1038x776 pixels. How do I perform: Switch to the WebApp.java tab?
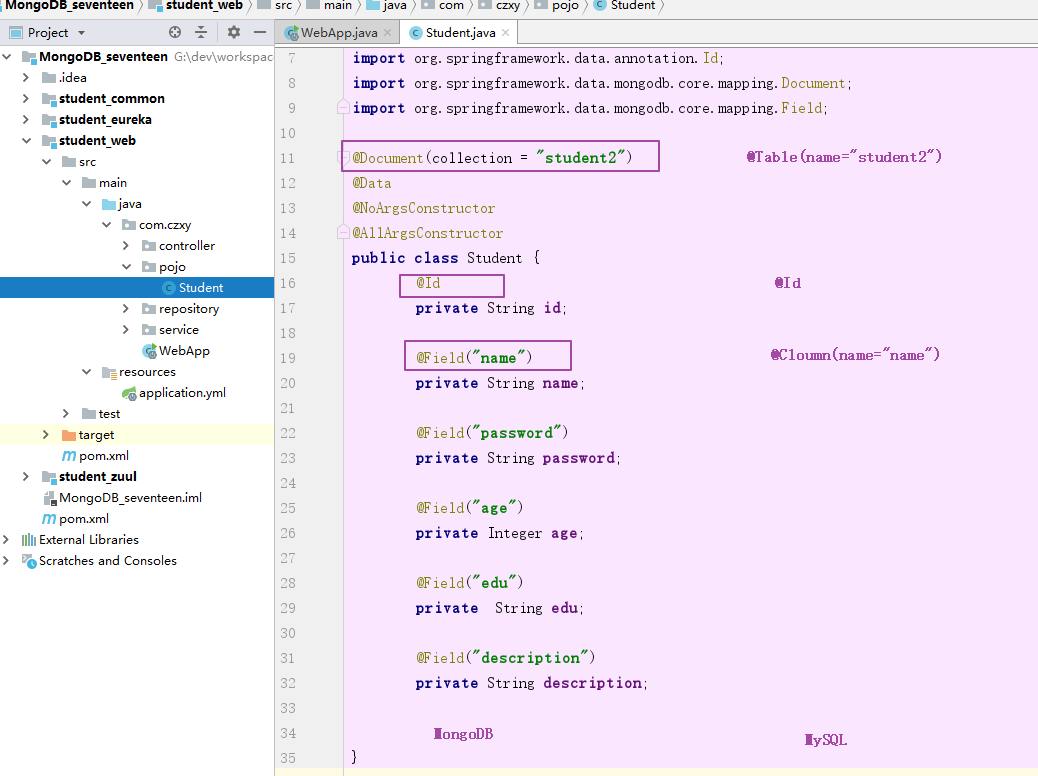point(338,33)
